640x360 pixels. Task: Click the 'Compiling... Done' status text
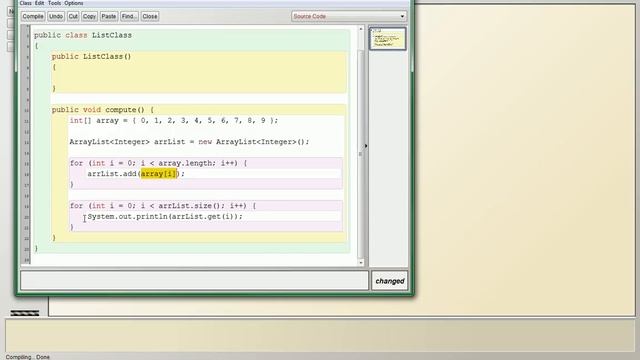click(x=28, y=357)
